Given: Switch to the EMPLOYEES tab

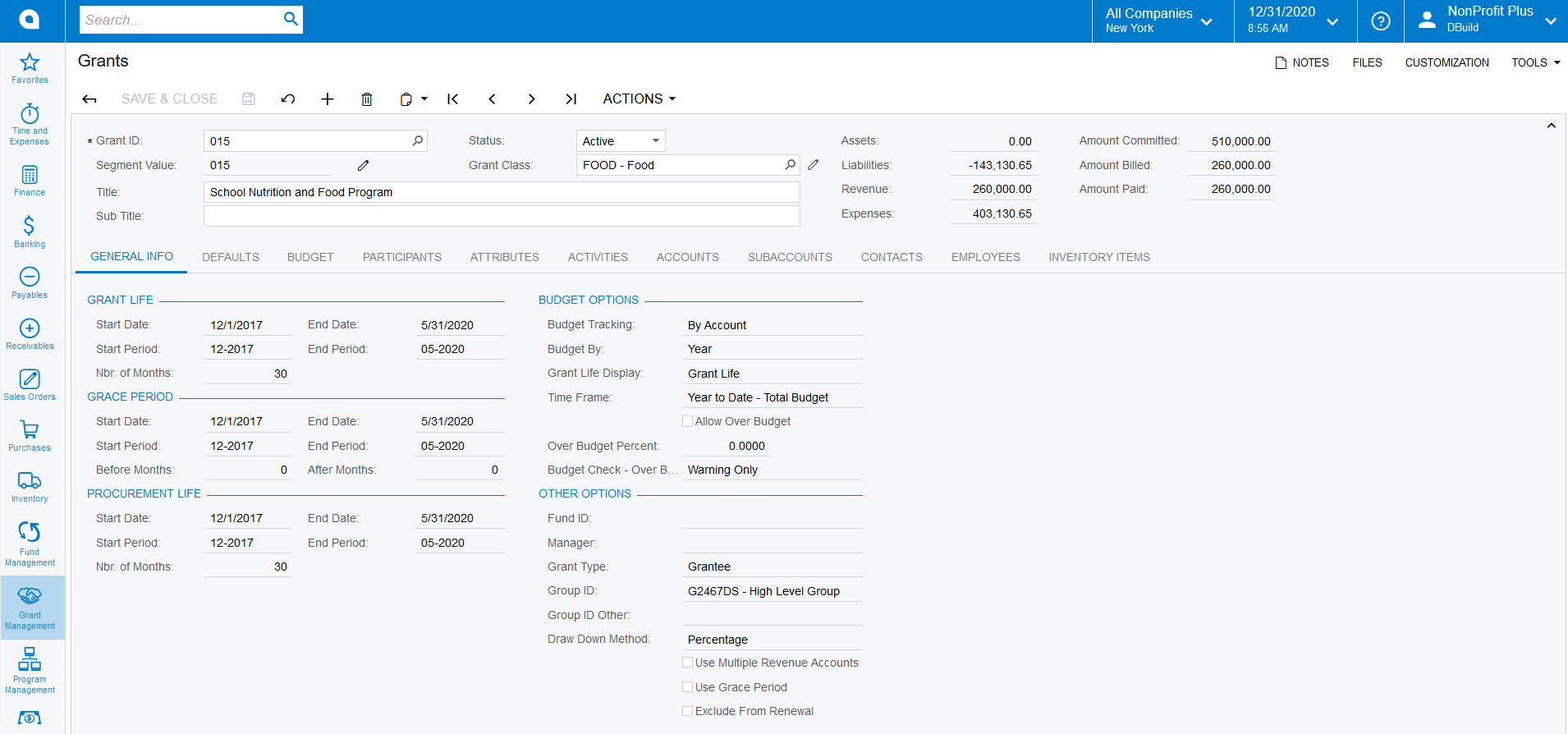Looking at the screenshot, I should point(986,257).
